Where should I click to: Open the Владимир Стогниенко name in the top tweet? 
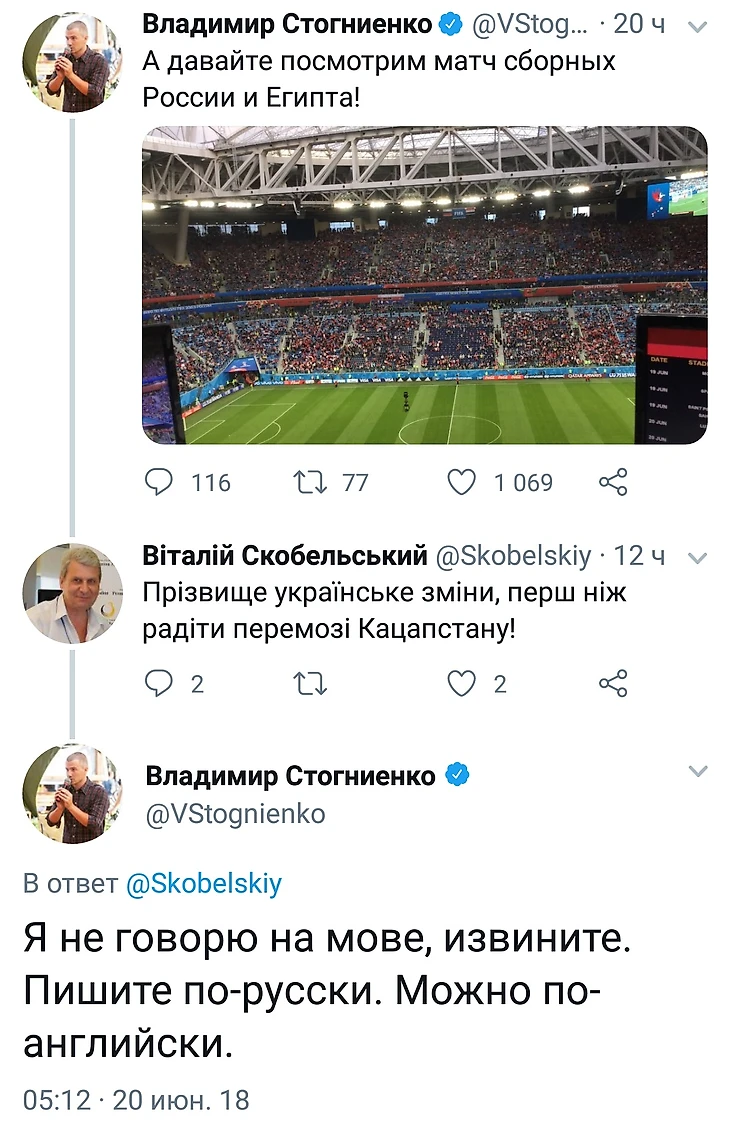(x=288, y=24)
